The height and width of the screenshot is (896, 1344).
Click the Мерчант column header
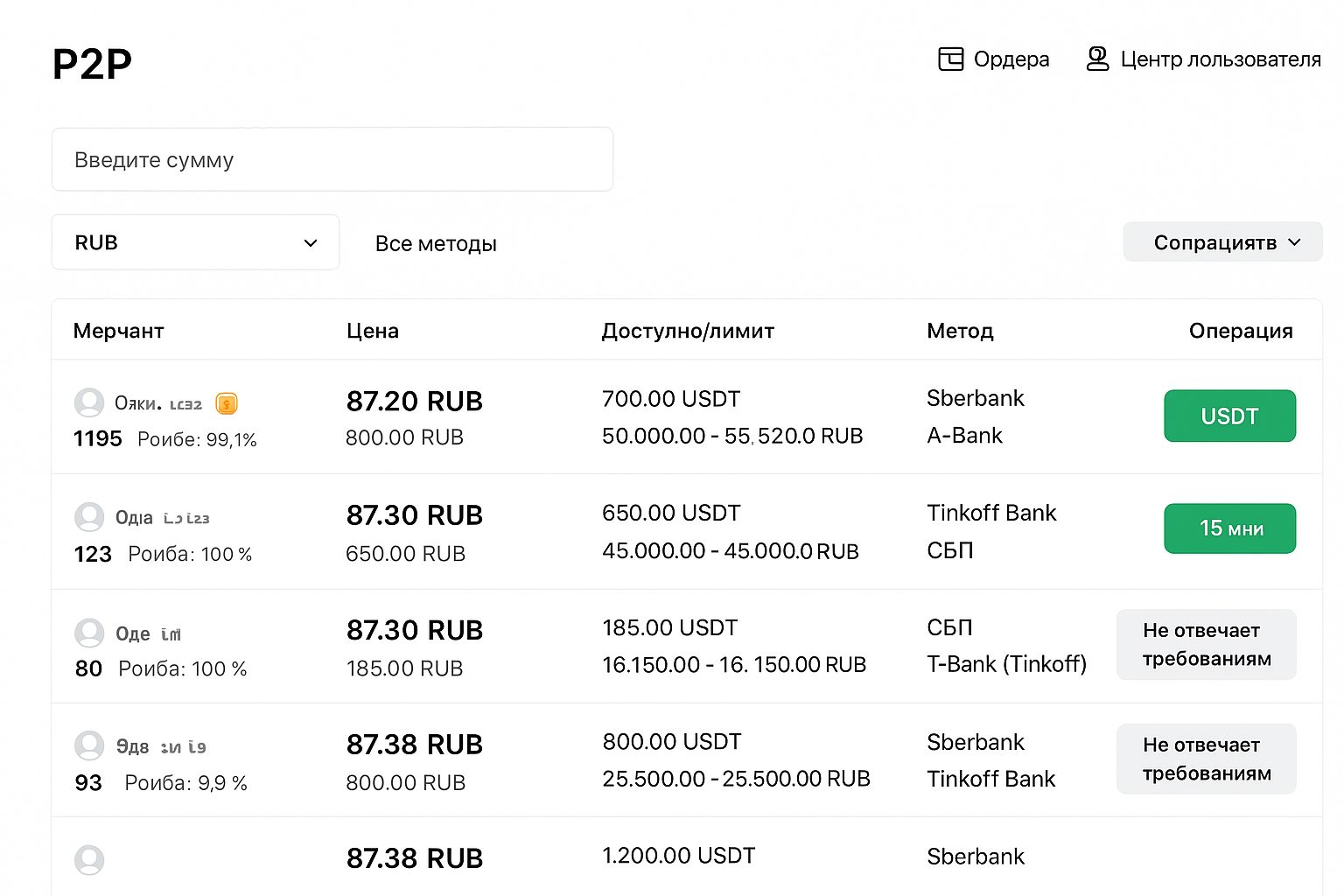(118, 331)
